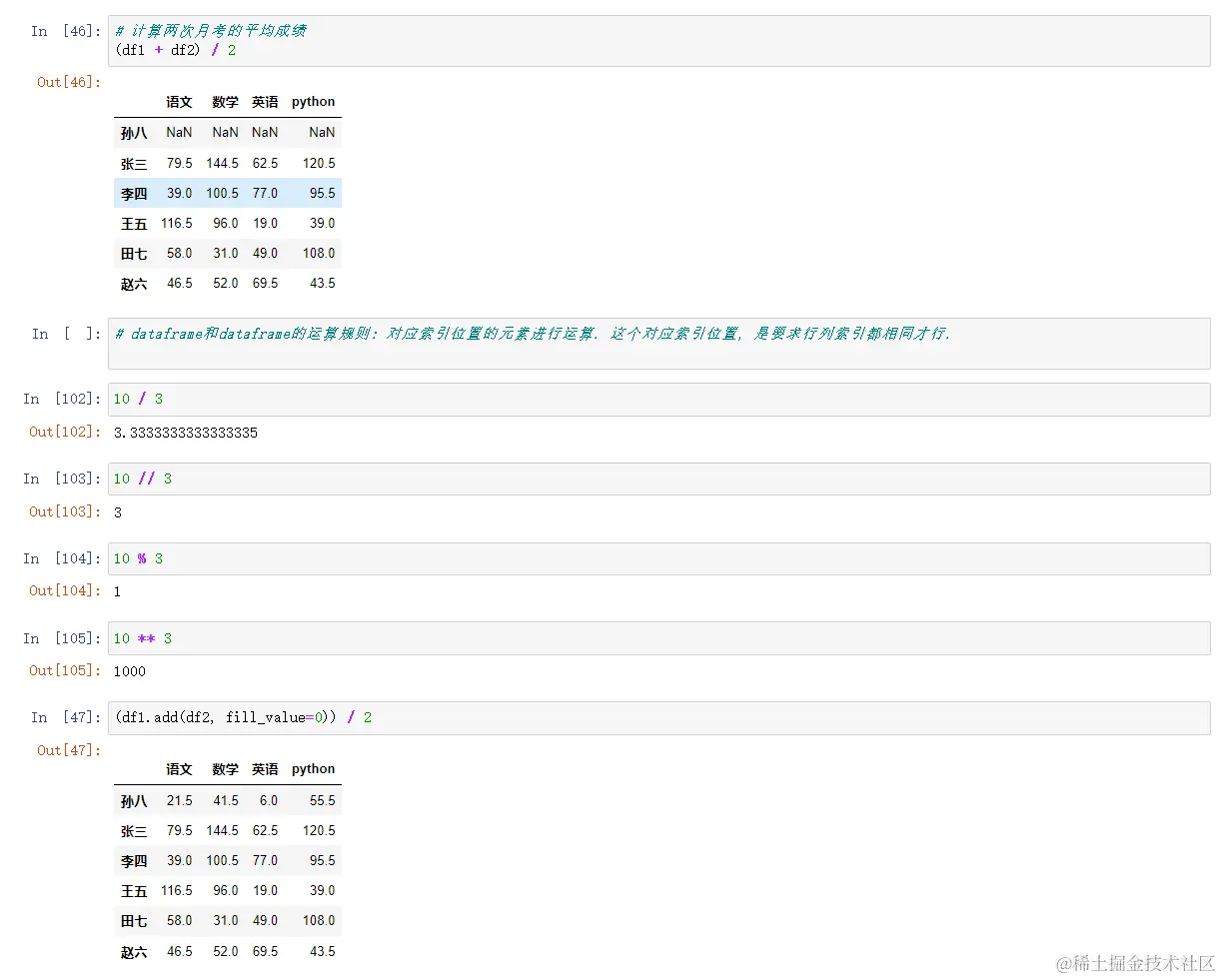Click the 120.5 cell in Out[46] 张三 row
The width and height of the screenshot is (1222, 980).
coord(320,163)
